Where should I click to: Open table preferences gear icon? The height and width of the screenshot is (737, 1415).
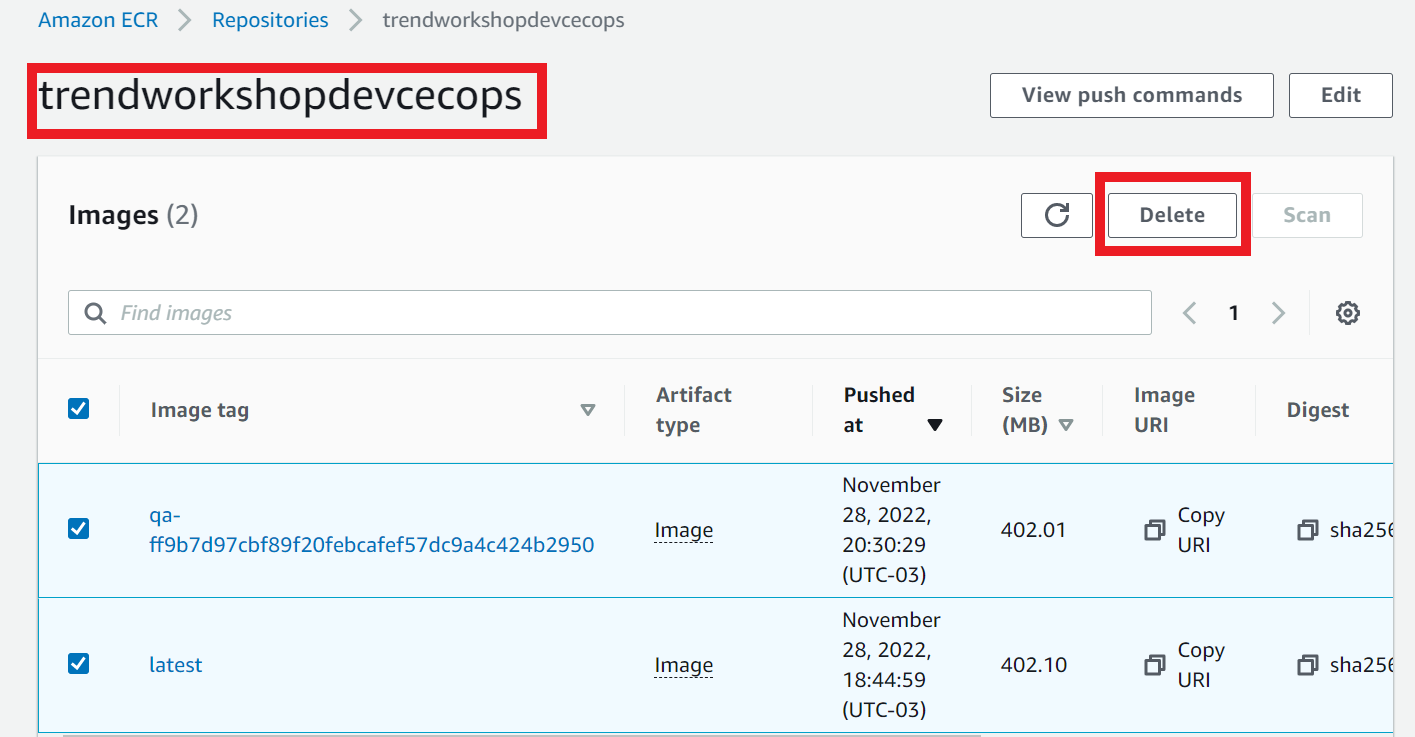pyautogui.click(x=1348, y=313)
